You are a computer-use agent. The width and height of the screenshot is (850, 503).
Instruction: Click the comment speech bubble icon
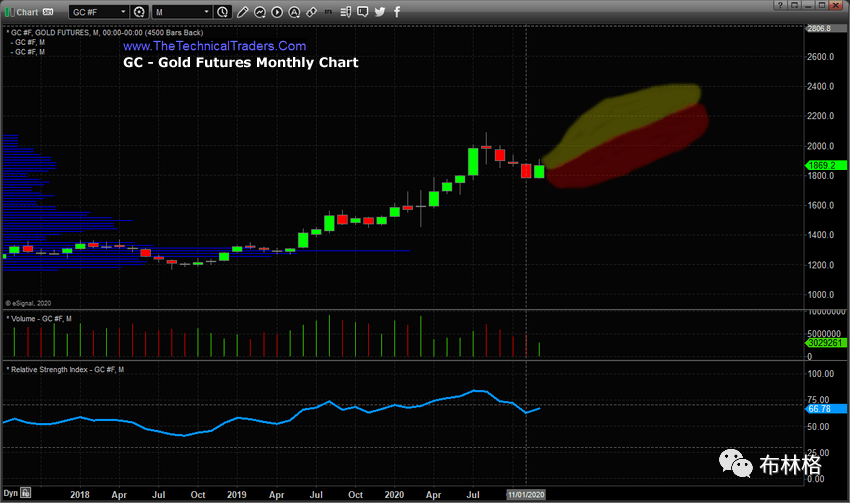pyautogui.click(x=363, y=12)
